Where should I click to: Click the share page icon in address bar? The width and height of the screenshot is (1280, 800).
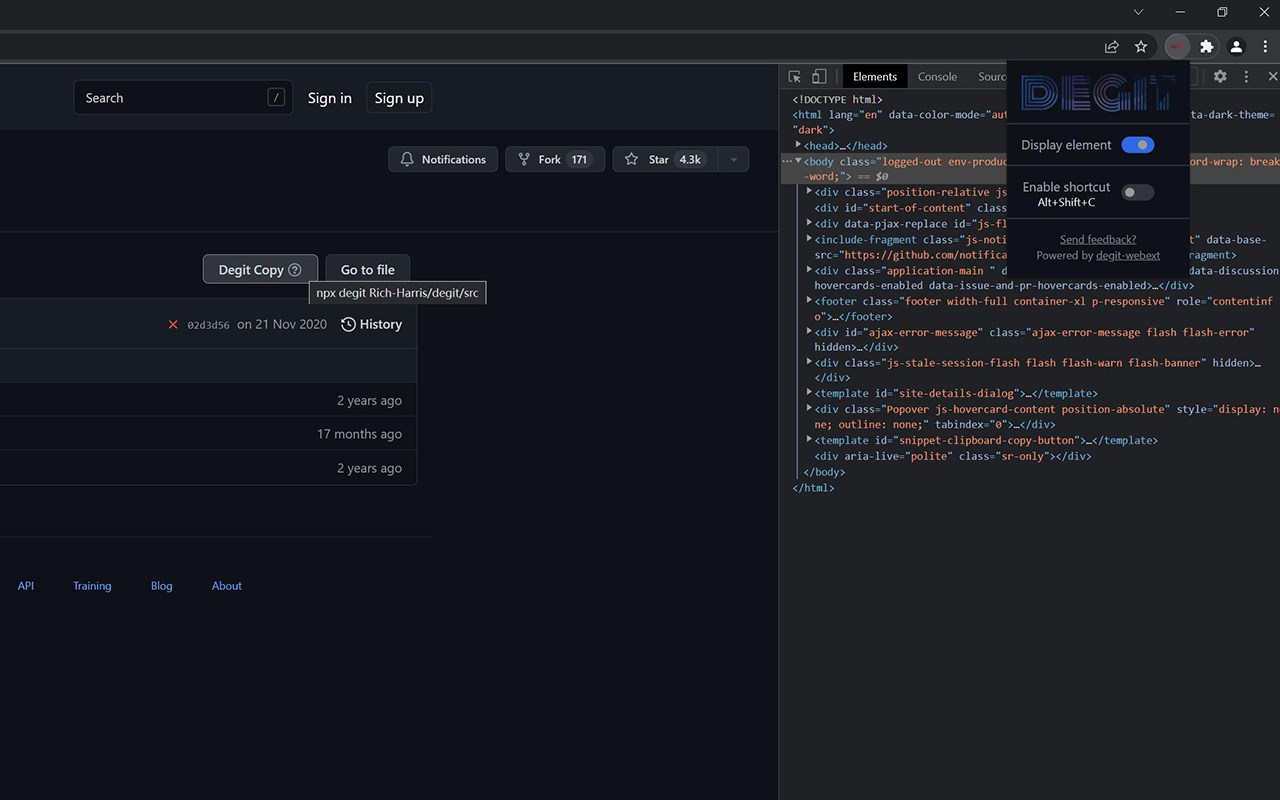click(1111, 46)
